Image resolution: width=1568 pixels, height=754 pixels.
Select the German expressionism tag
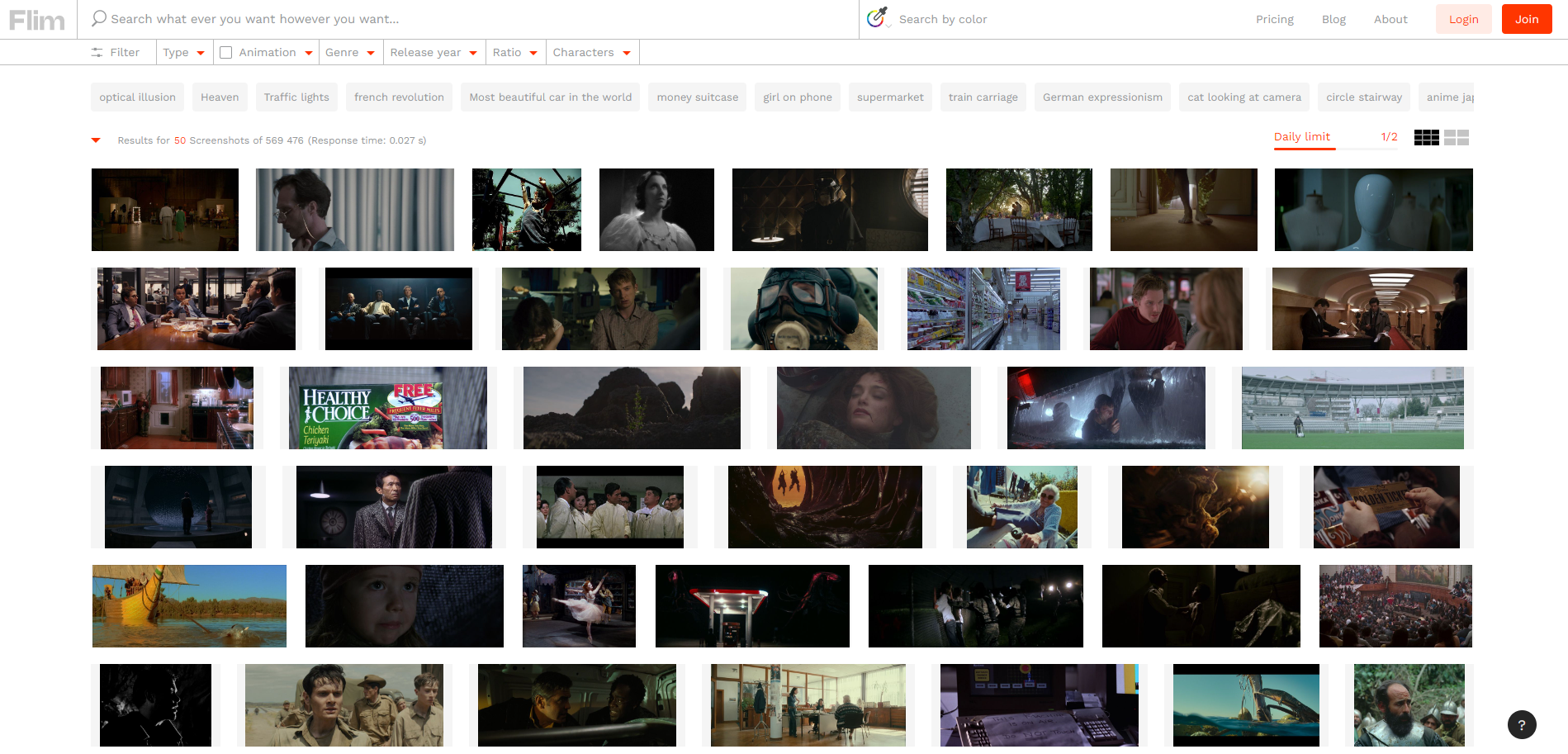pos(1102,97)
